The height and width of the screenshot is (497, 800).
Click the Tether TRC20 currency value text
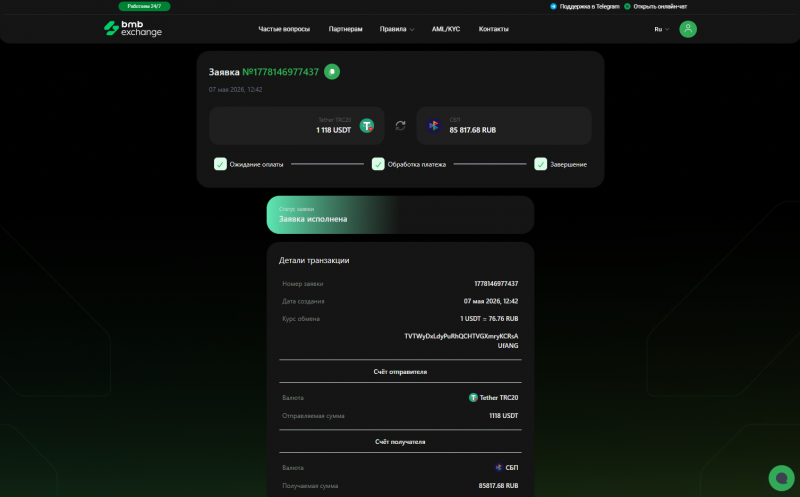click(499, 397)
